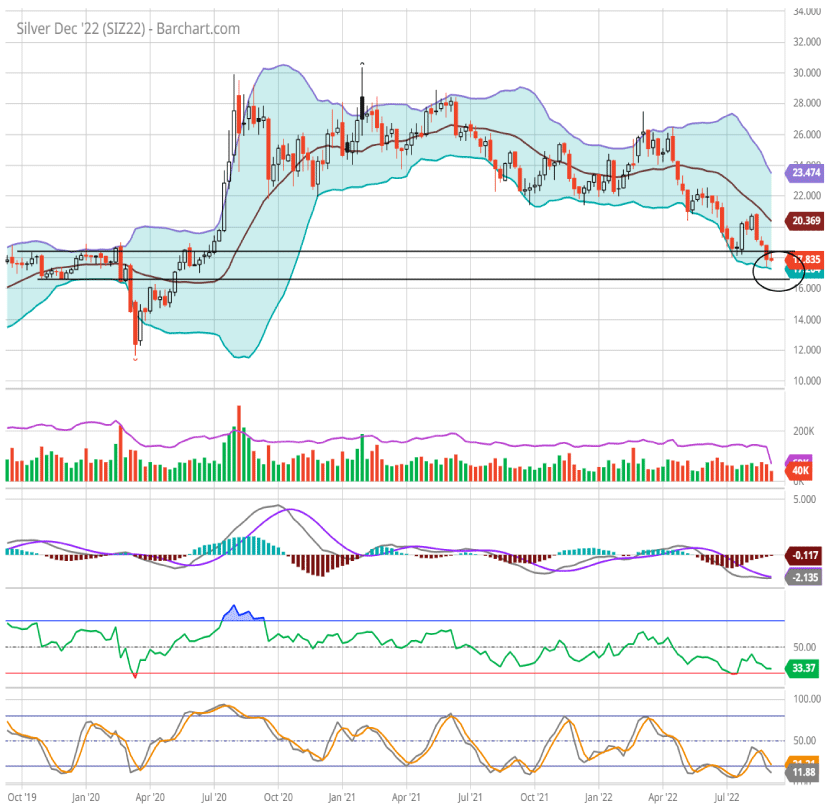Click the chart title Silver Dec '22 (SIZ22)
The image size is (829, 810).
point(127,28)
